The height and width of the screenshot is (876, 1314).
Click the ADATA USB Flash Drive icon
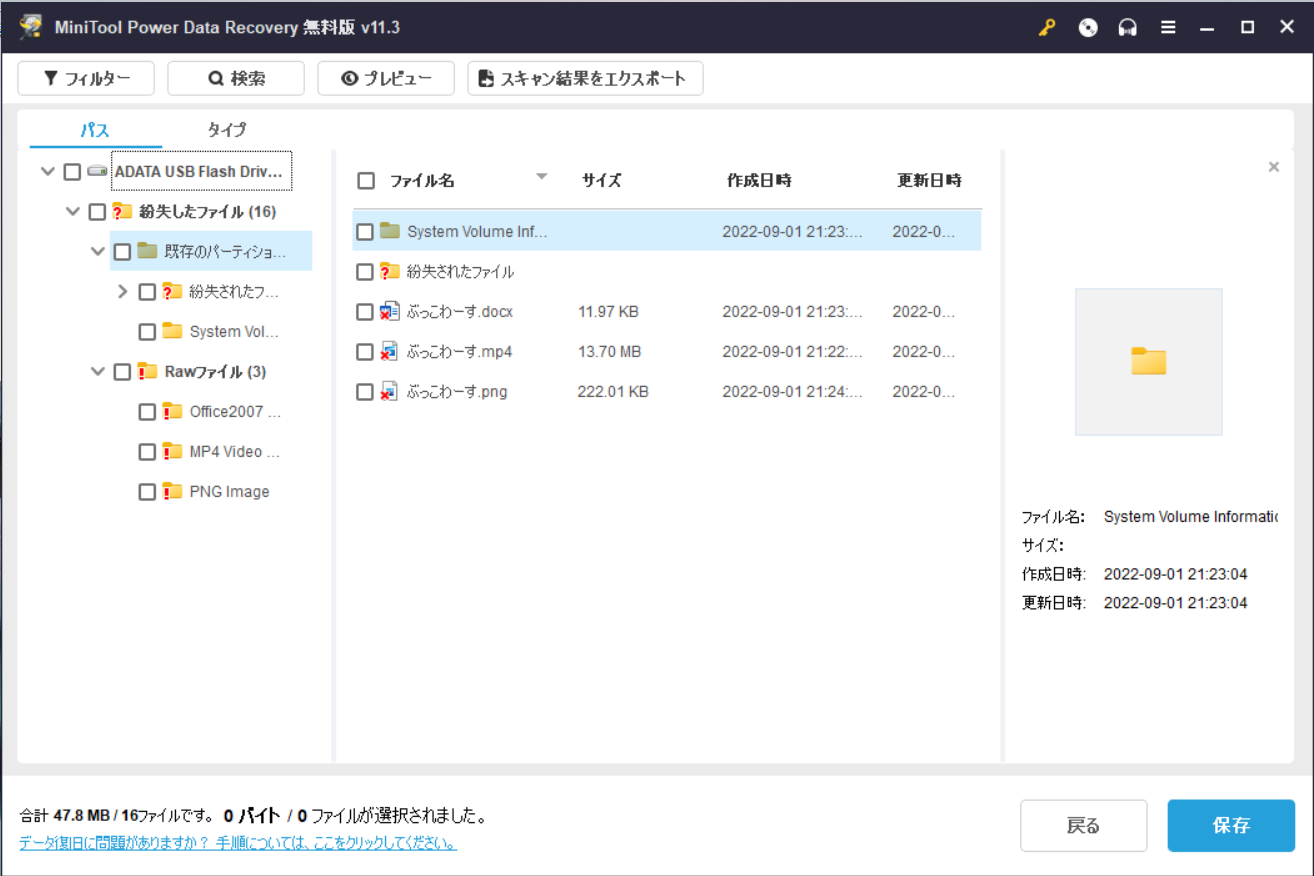coord(97,171)
